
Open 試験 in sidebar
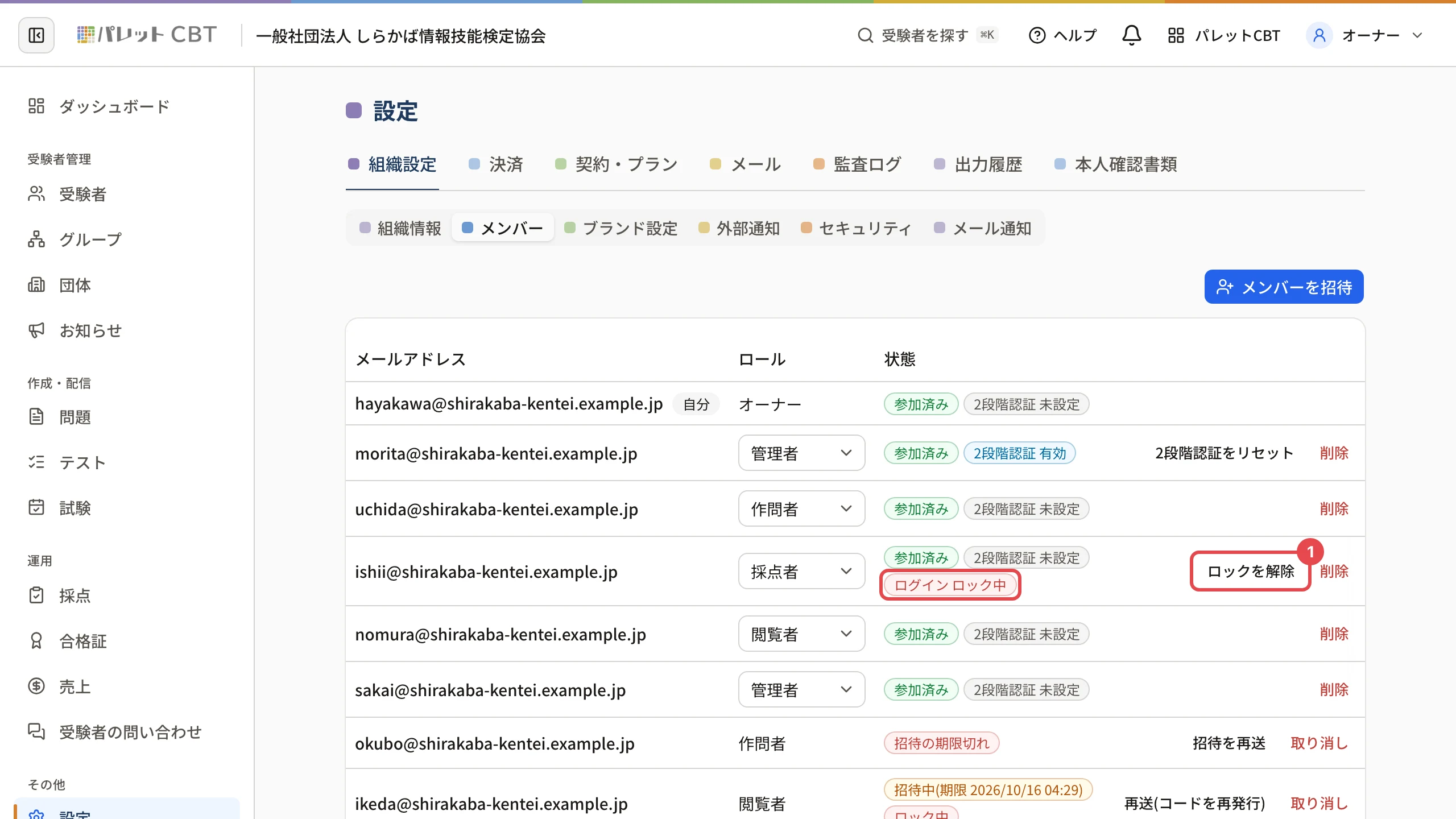pos(59,508)
